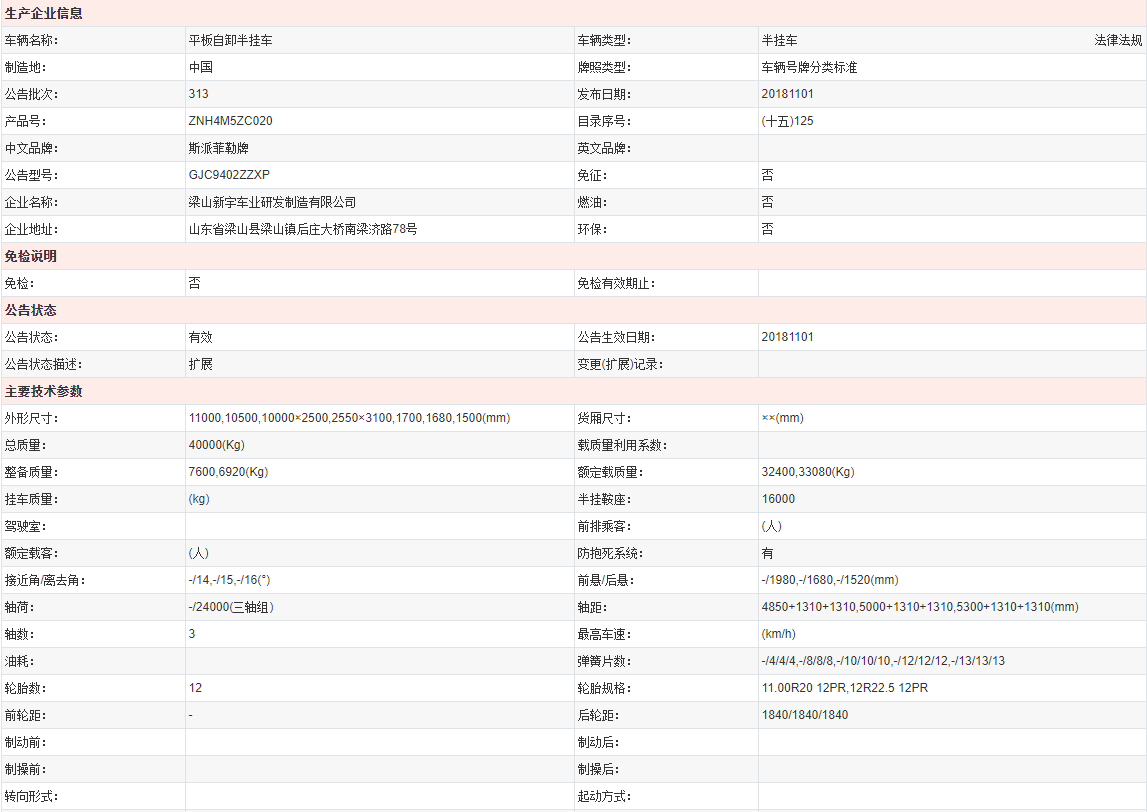Select the 外形尺寸 dimensions value
1147x812 pixels.
point(349,418)
